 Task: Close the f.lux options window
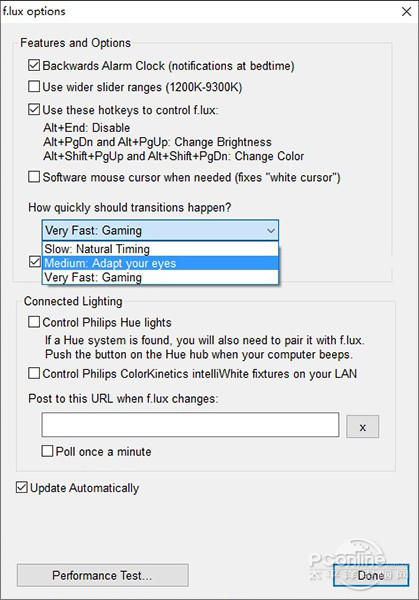(406, 11)
